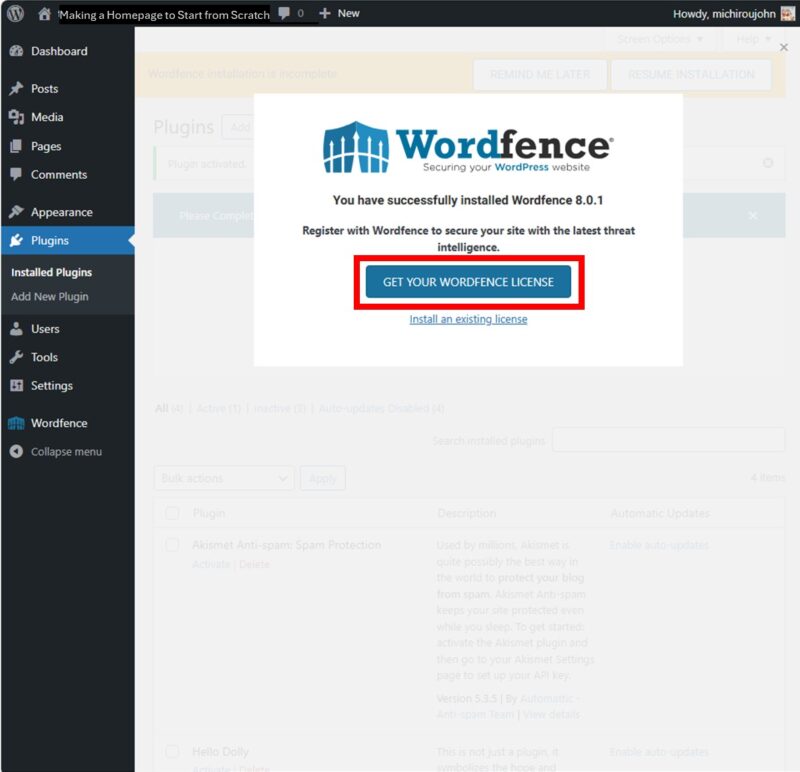Check the Akismet Anti-spam plugin checkbox

tap(172, 545)
